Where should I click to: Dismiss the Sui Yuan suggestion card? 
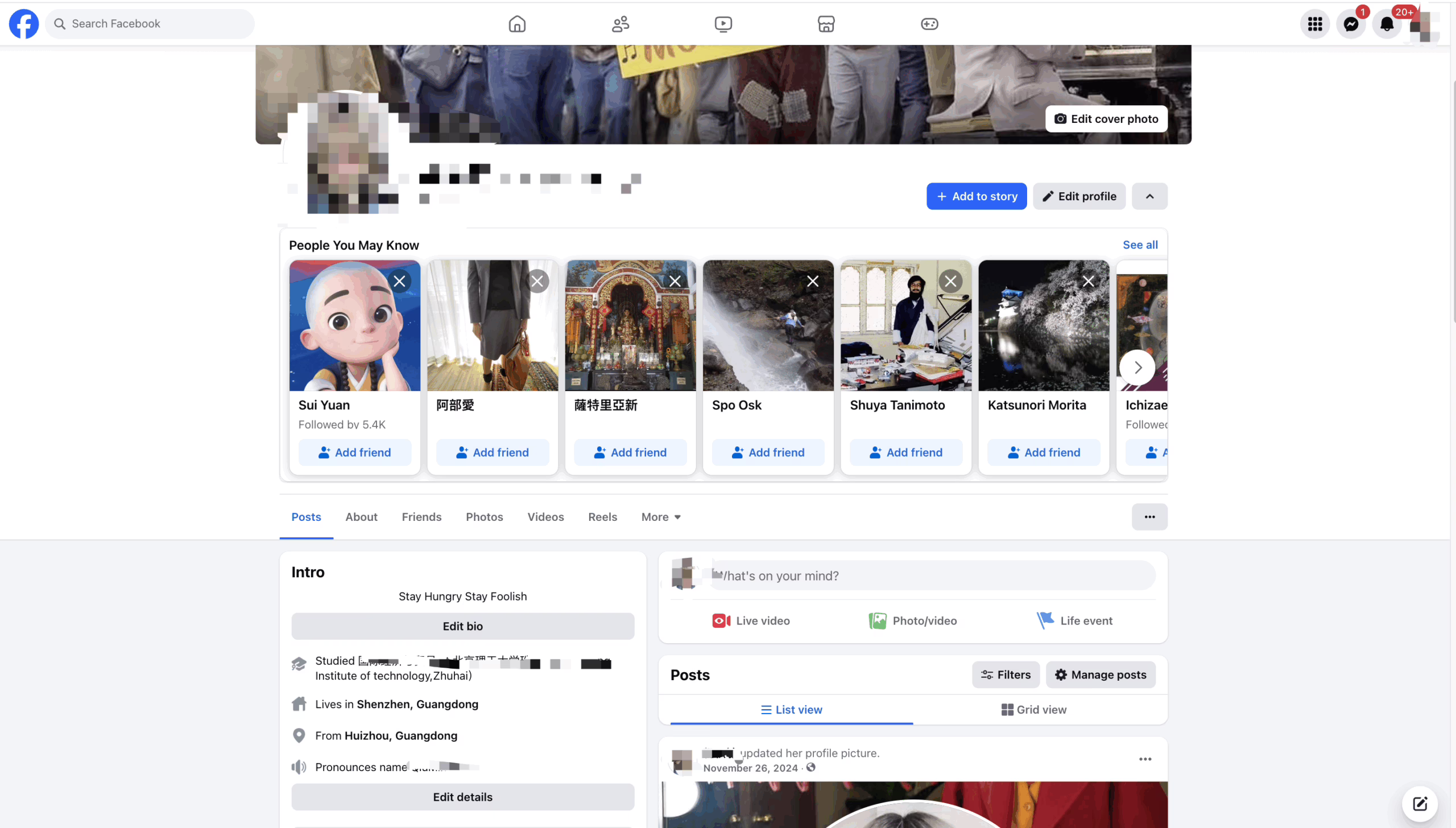point(399,281)
